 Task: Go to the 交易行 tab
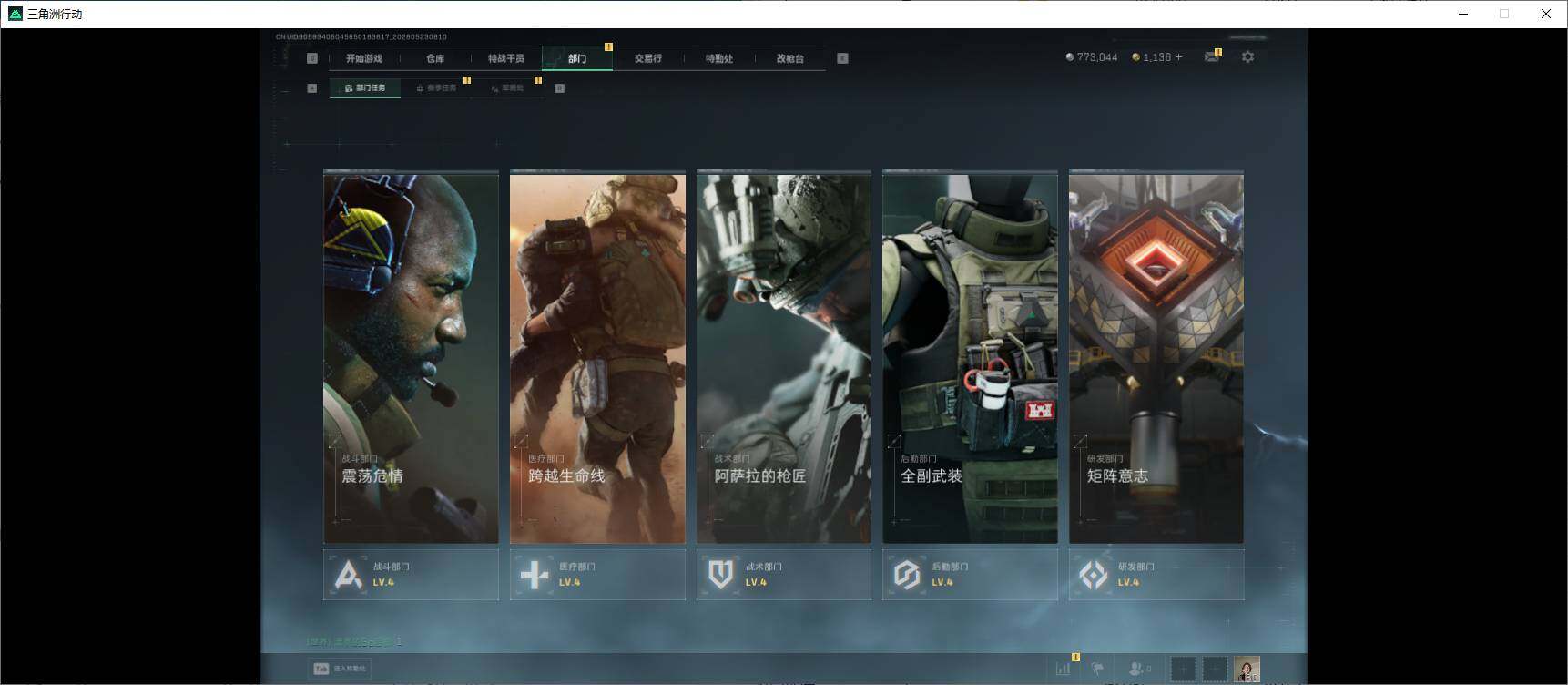(648, 58)
